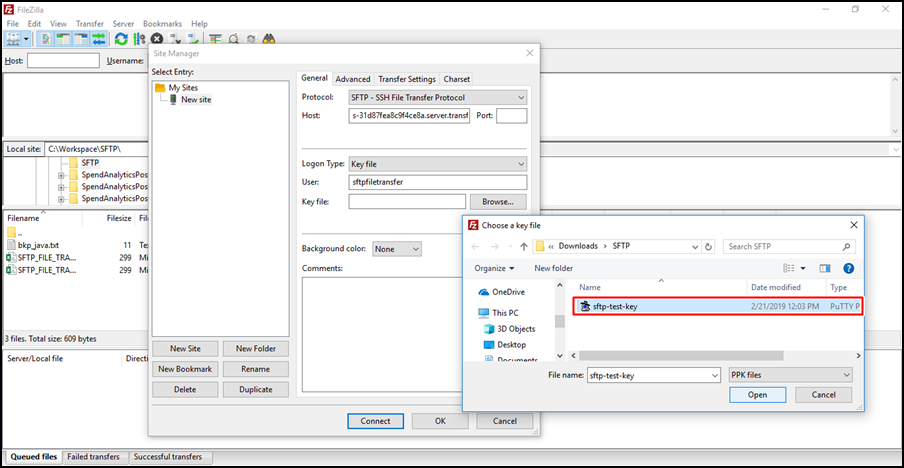This screenshot has height=468, width=904.
Task: Click the cancel operation toolbar icon
Action: coord(157,39)
